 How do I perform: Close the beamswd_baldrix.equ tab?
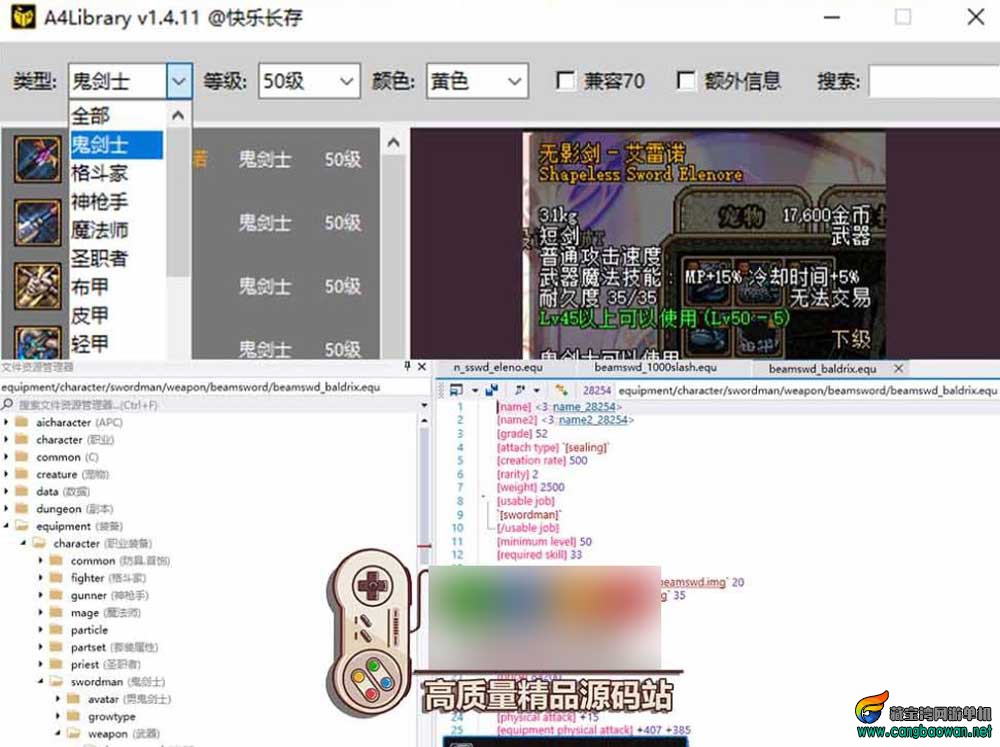coord(898,369)
